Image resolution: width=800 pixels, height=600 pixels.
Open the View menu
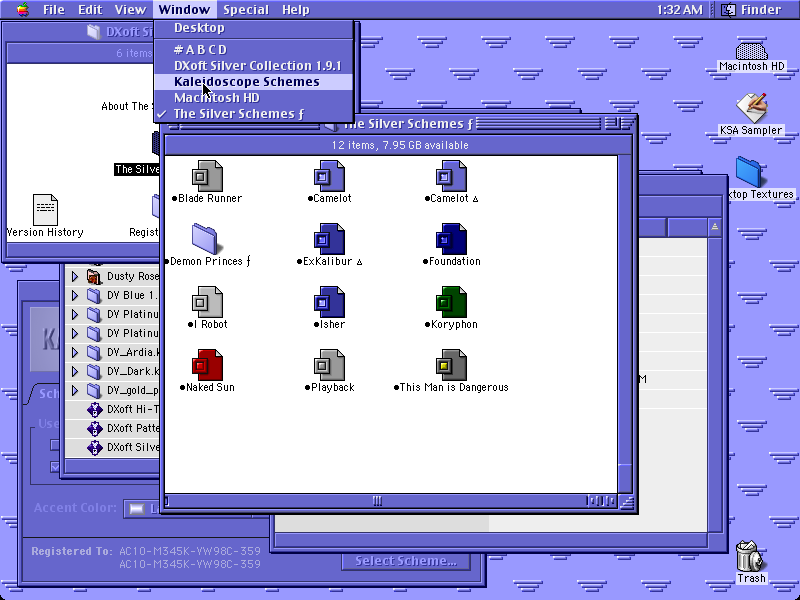[x=130, y=9]
